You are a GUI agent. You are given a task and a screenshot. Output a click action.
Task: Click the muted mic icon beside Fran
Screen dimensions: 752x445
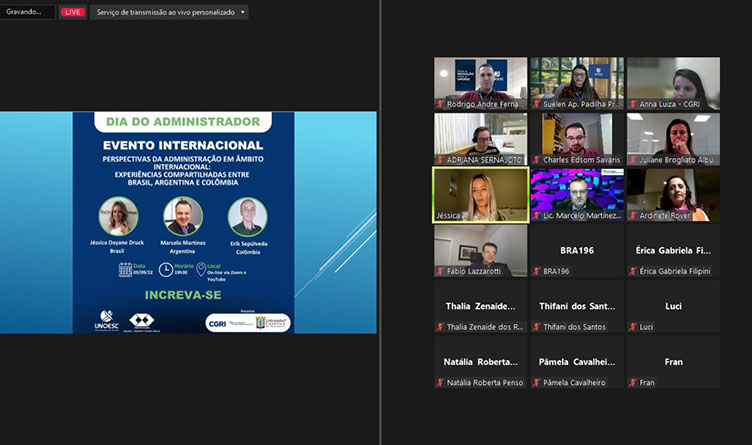pos(634,383)
